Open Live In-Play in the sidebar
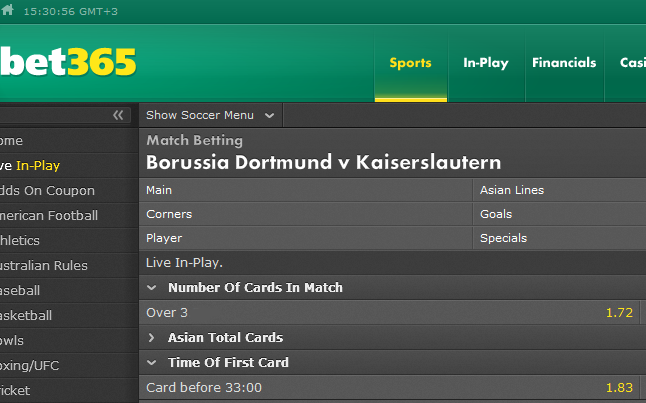Viewport: 646px width, 403px height. click(30, 166)
